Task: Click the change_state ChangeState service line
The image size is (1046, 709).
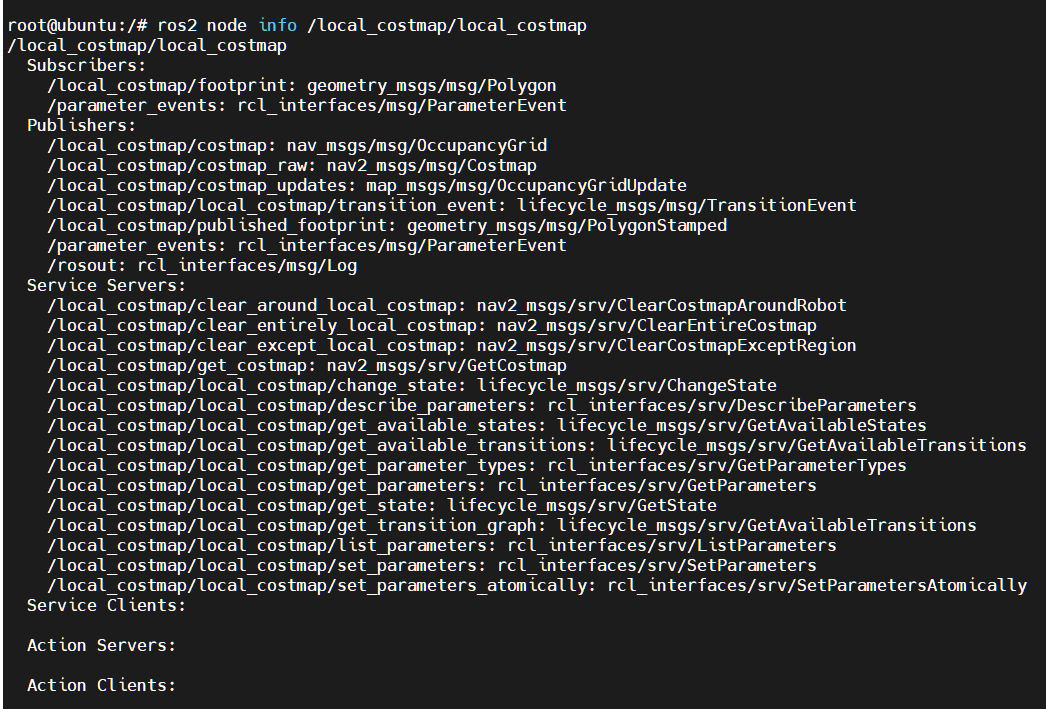Action: coord(412,386)
